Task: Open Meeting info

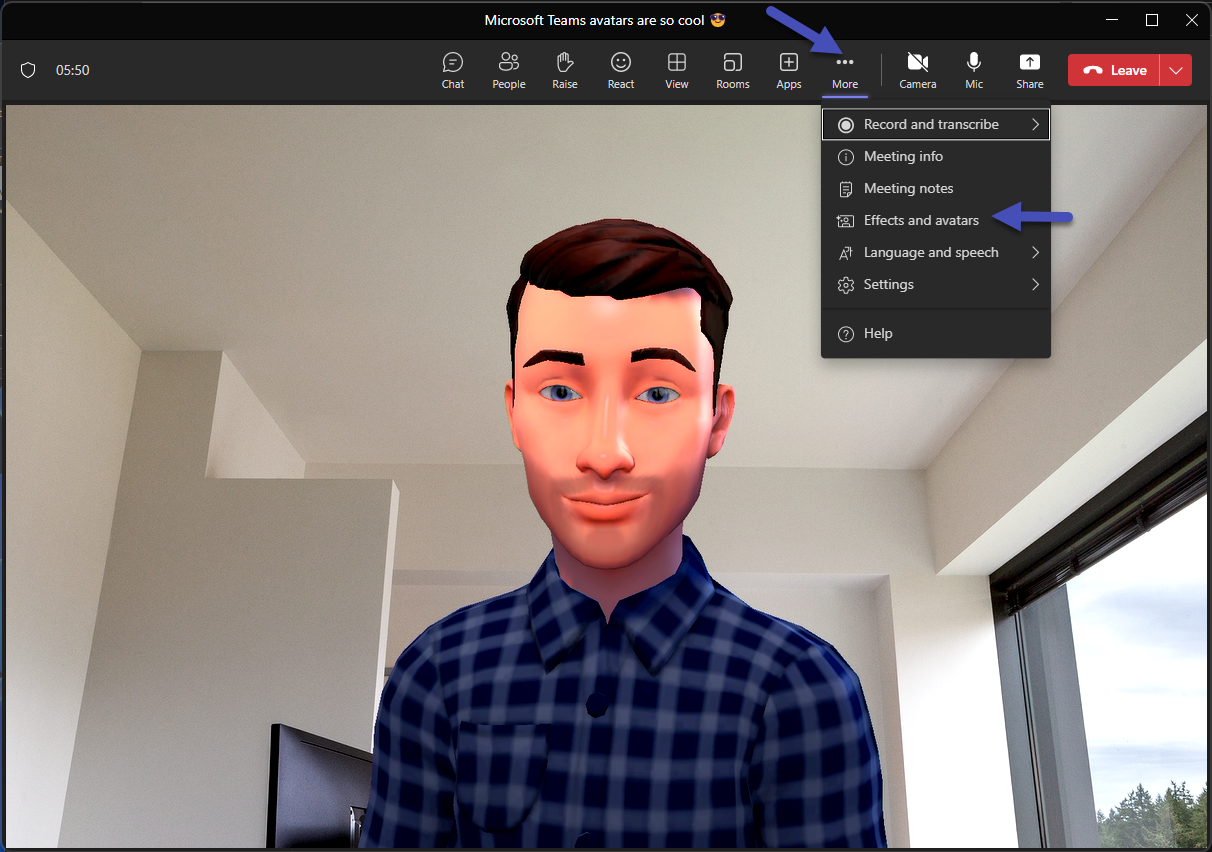Action: 903,156
